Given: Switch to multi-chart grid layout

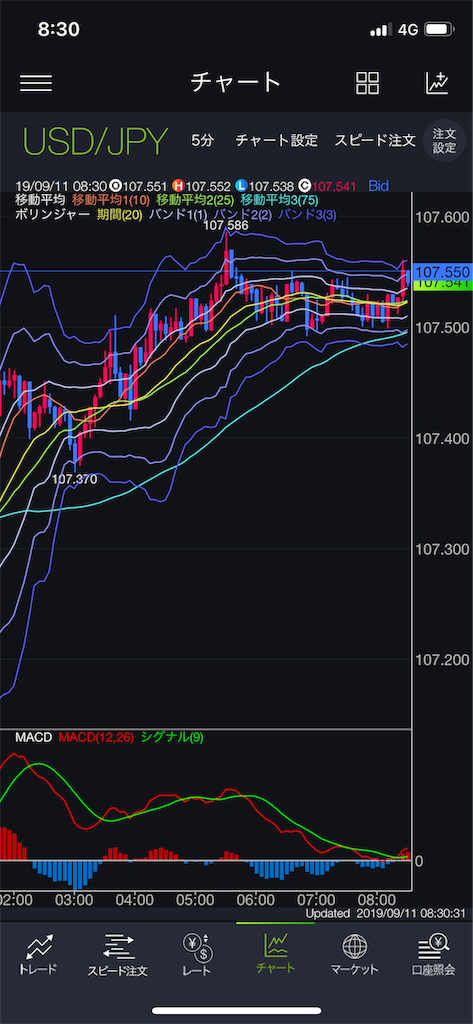Looking at the screenshot, I should (x=367, y=84).
